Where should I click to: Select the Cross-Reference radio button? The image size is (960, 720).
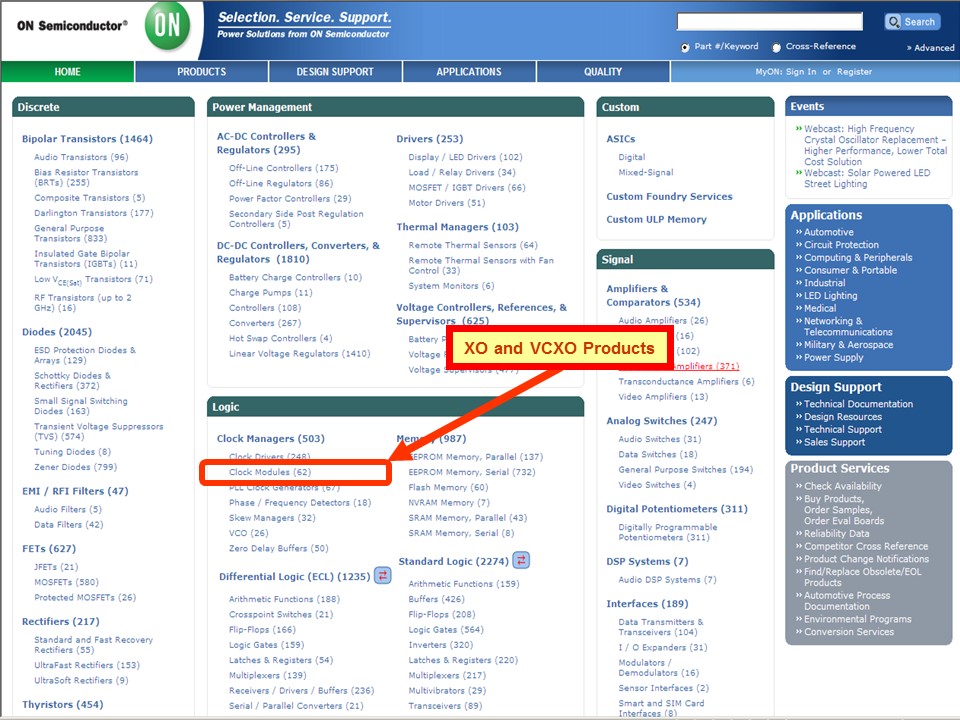click(x=777, y=47)
